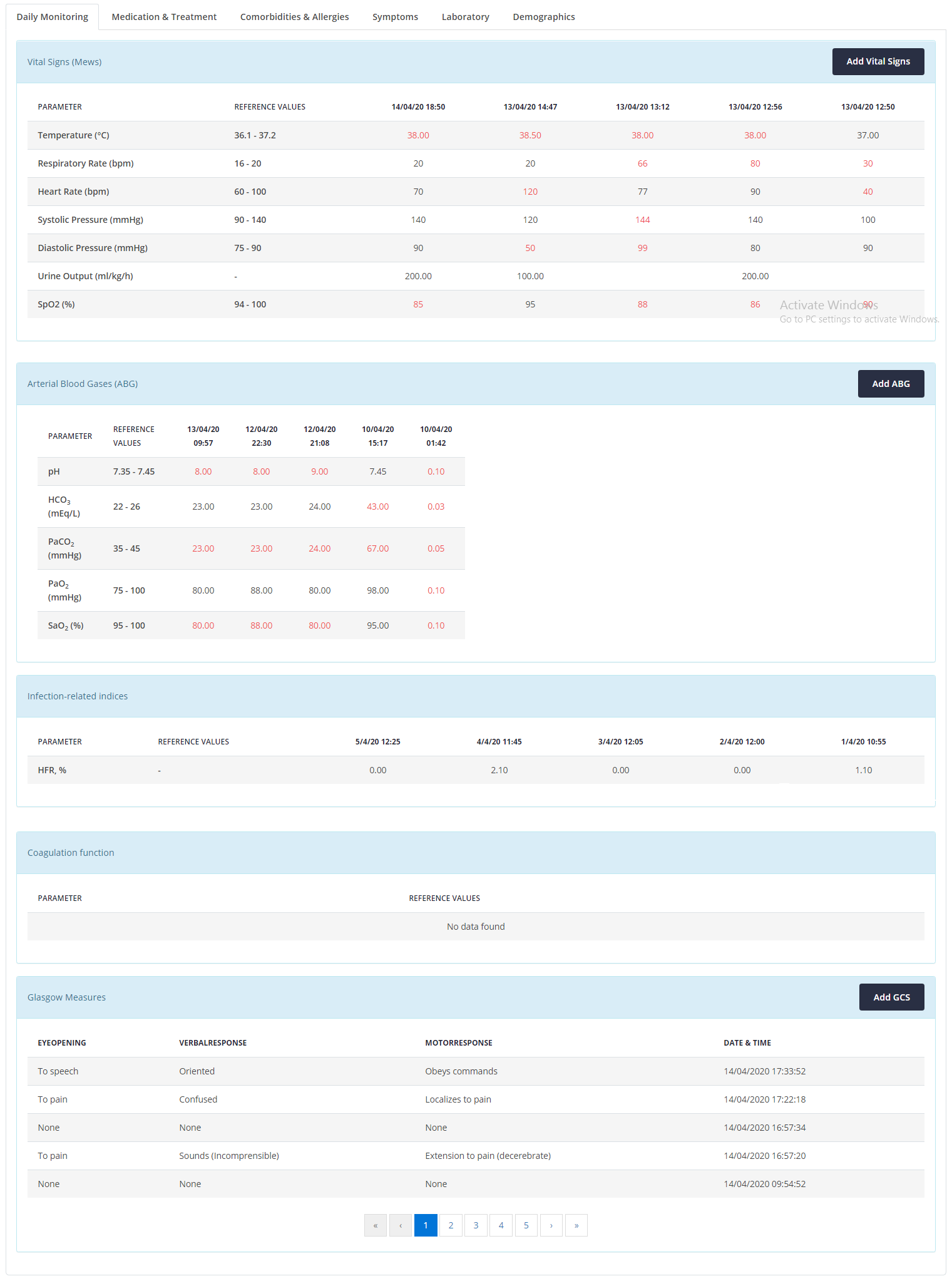Switch to Medication & Treatment tab

coord(164,17)
